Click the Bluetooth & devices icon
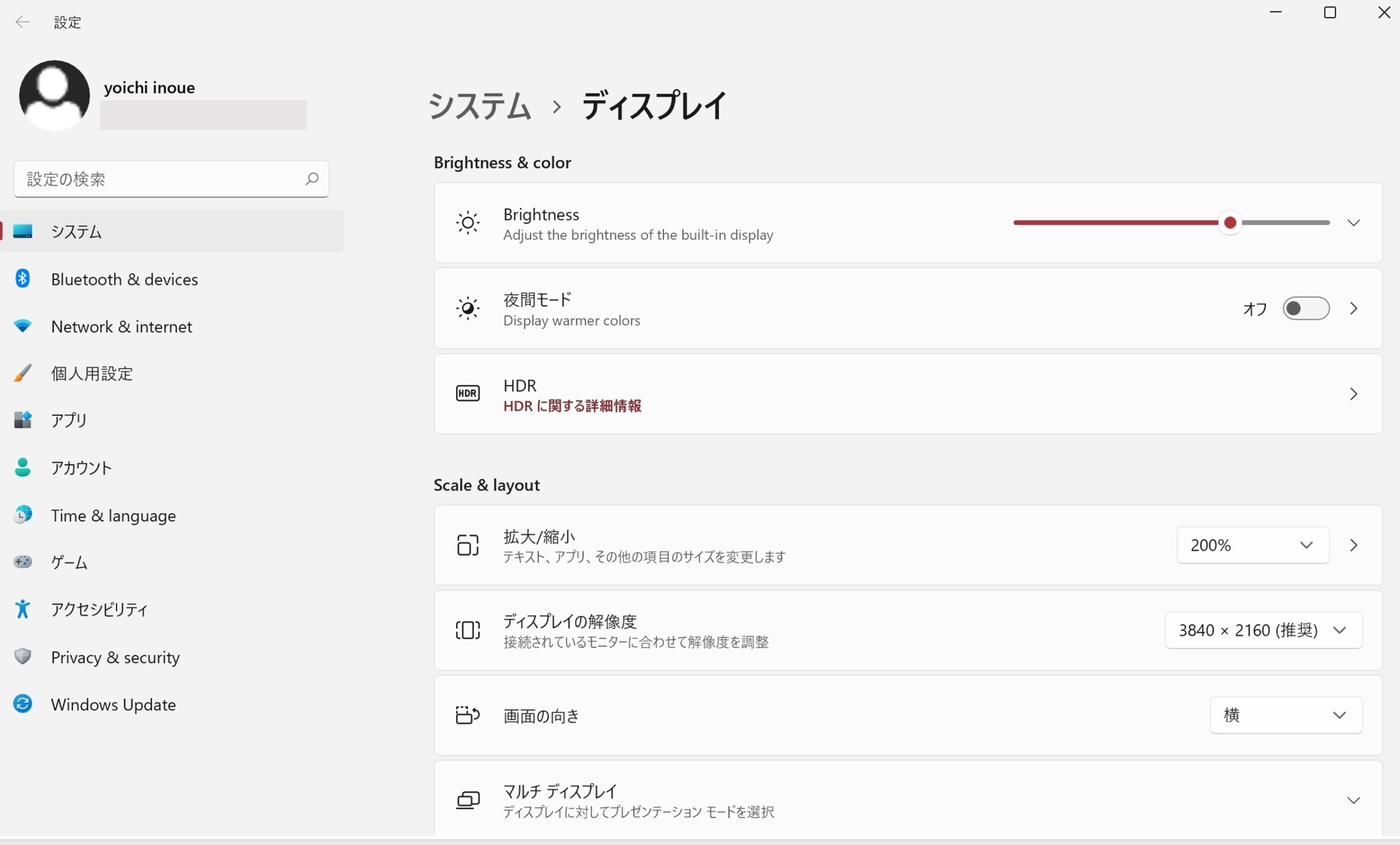The image size is (1400, 845). click(x=23, y=279)
